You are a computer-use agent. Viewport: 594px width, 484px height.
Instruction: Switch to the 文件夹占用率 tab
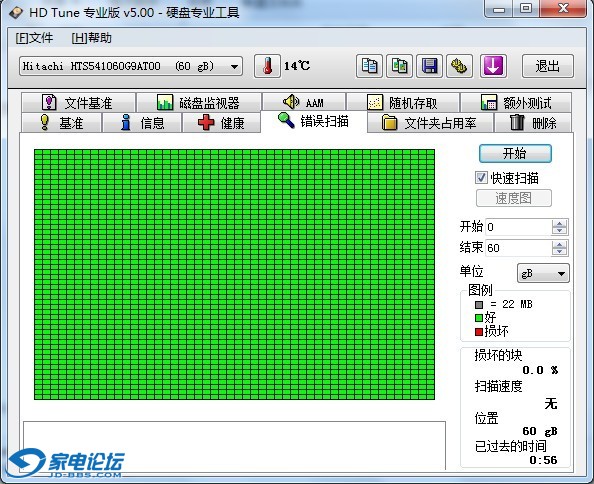click(x=430, y=123)
